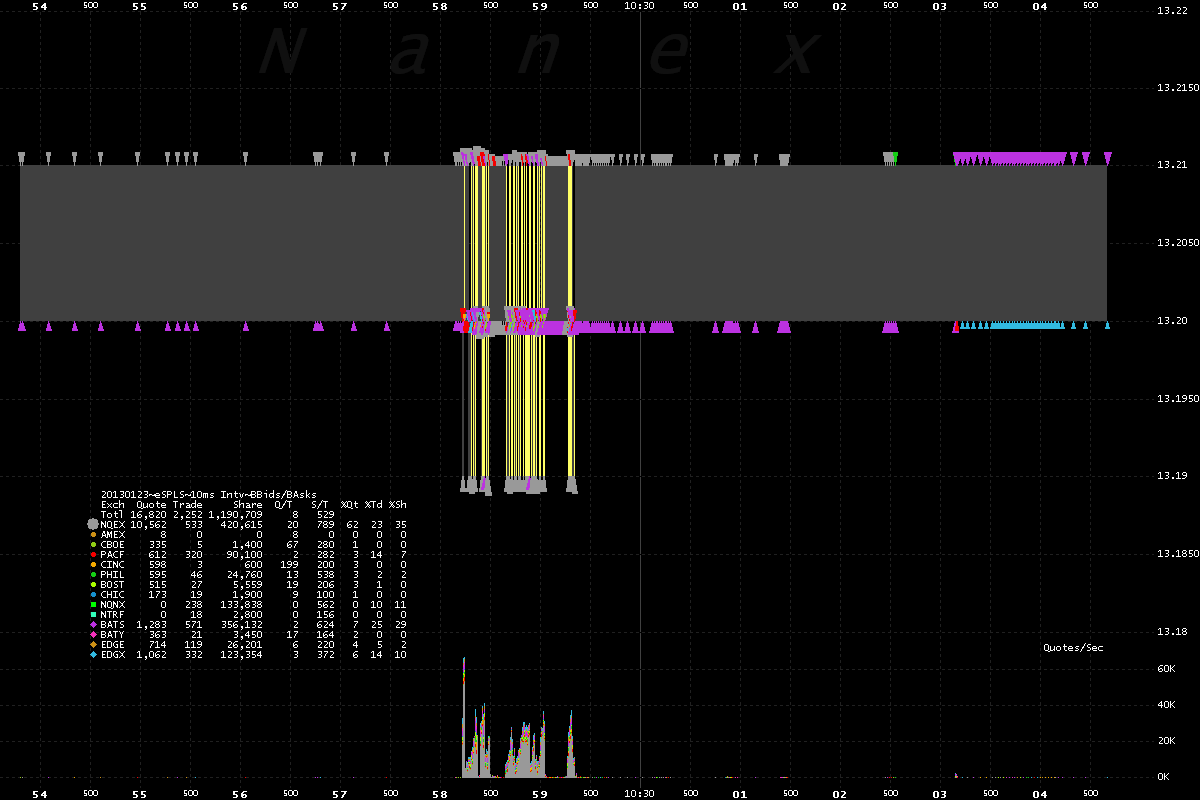
Task: Click the green PHIL legend dot
Action: pos(93,574)
